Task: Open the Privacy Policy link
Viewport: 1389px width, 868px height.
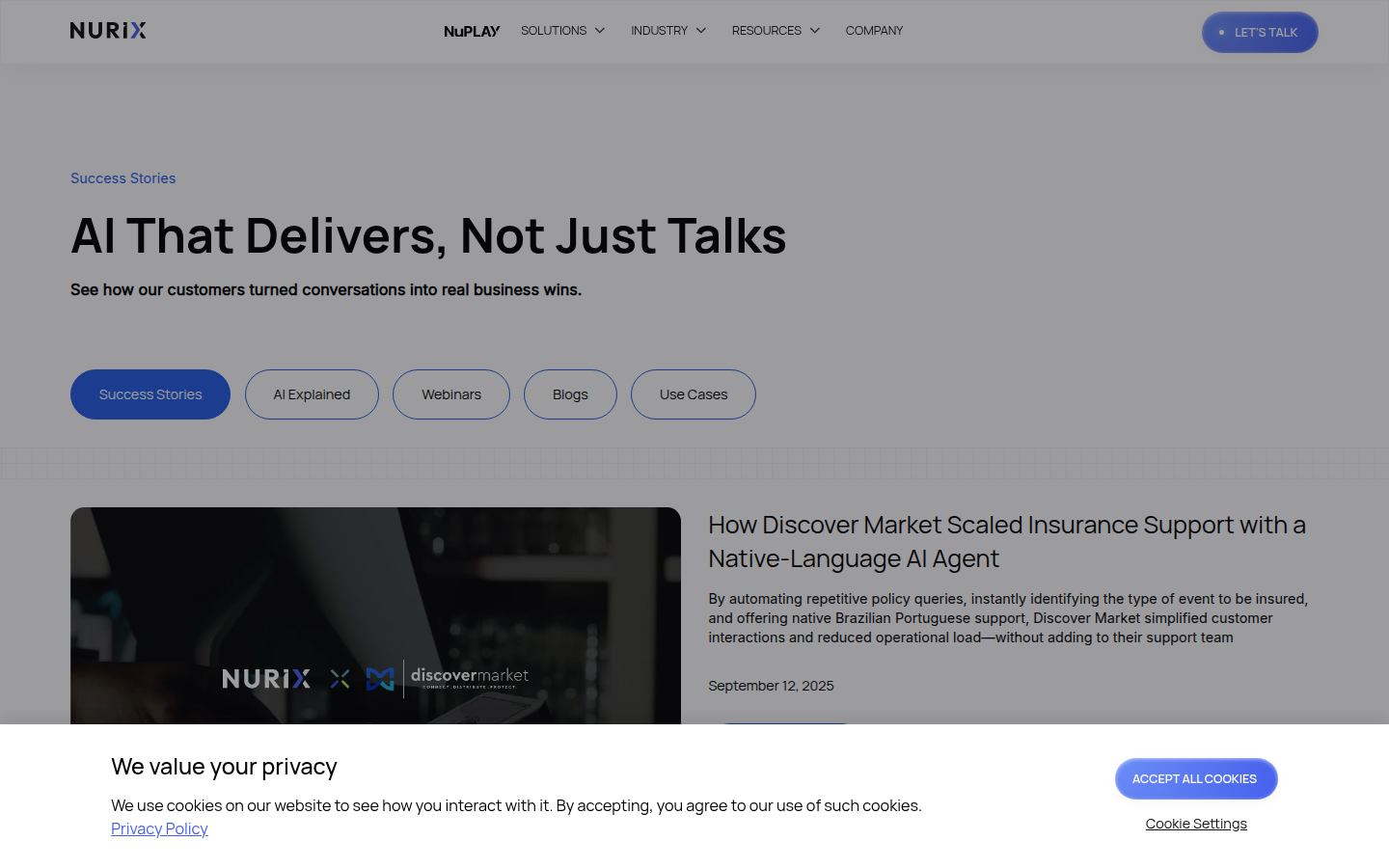Action: pyautogui.click(x=159, y=829)
